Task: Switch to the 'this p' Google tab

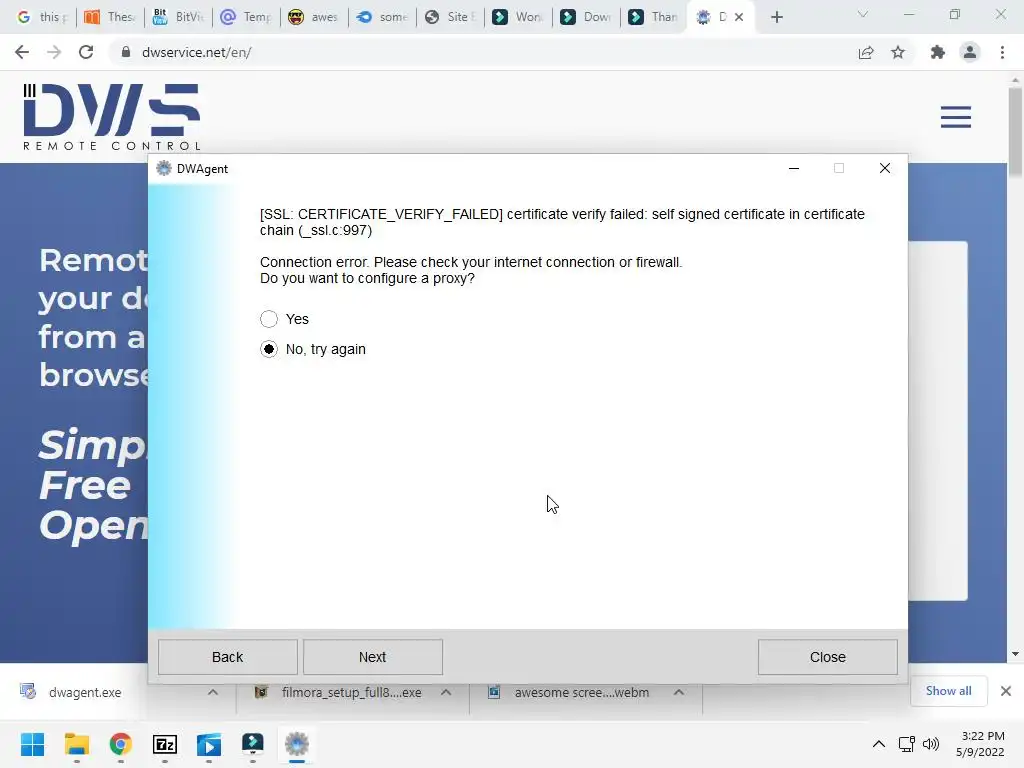Action: [42, 17]
